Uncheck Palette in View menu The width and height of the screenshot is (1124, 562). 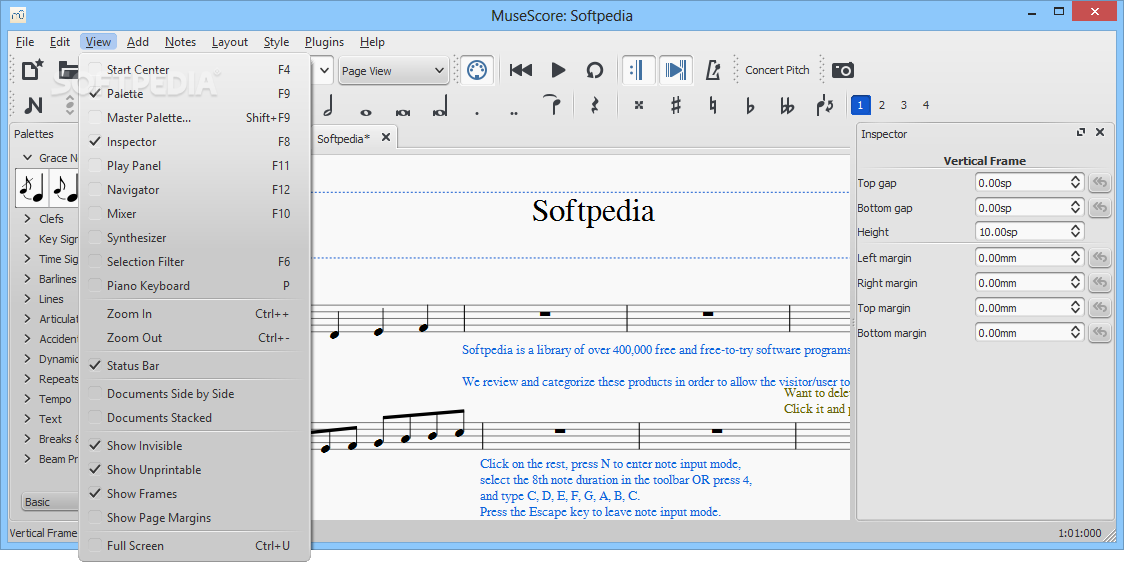[x=194, y=94]
